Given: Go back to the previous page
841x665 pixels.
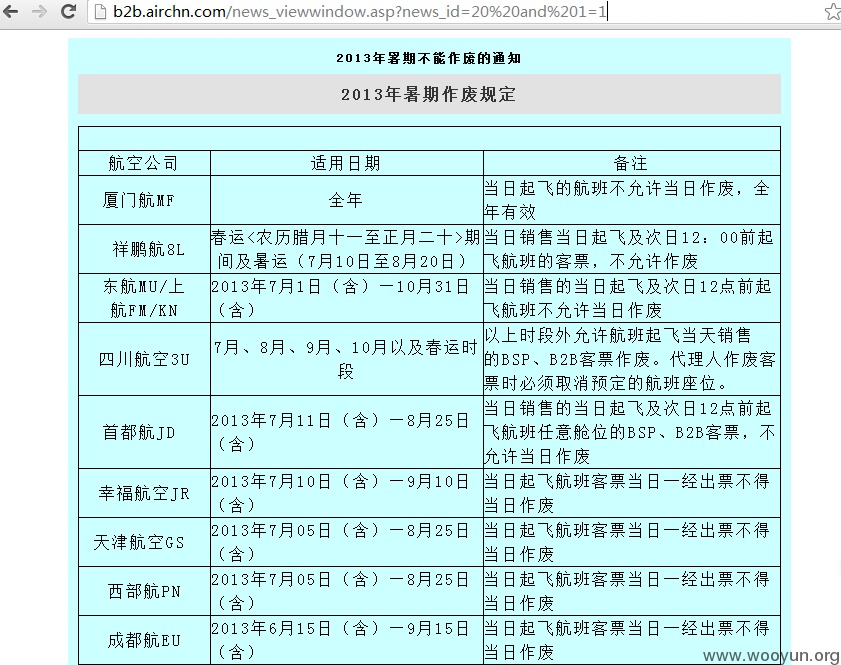Looking at the screenshot, I should [x=11, y=11].
